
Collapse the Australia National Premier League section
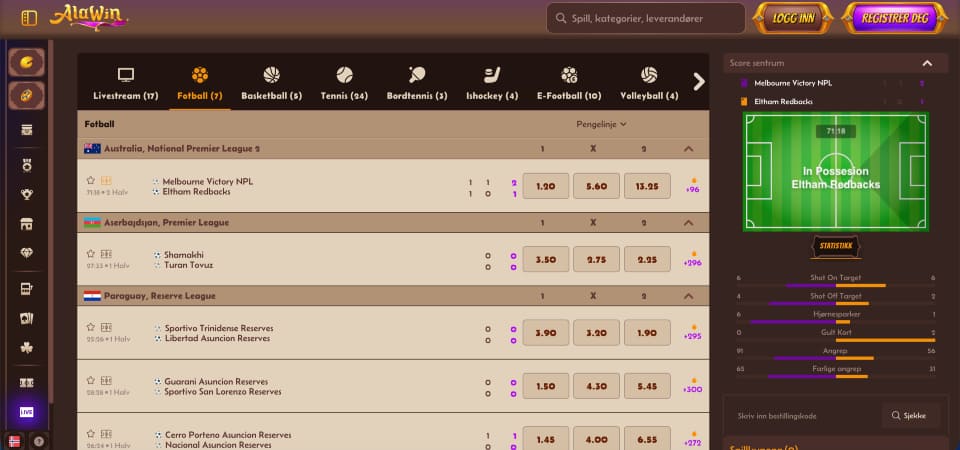[x=688, y=149]
